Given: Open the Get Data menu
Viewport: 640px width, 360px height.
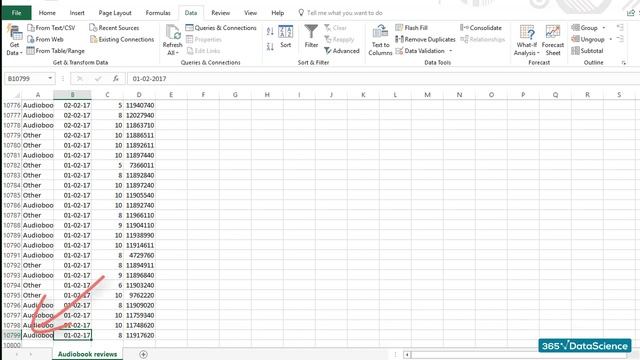Looking at the screenshot, I should (14, 40).
